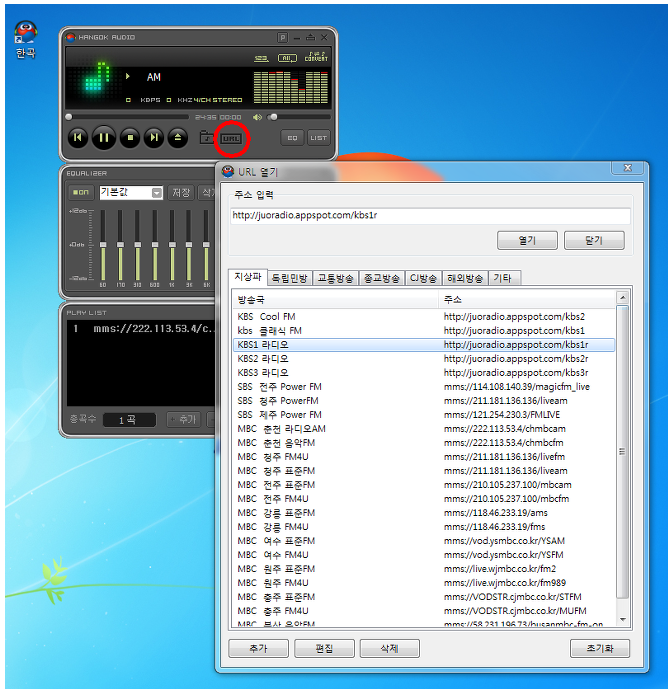Screen dimensions: 668x689
Task: Click the URL button in Hangok Audio
Action: click(231, 139)
